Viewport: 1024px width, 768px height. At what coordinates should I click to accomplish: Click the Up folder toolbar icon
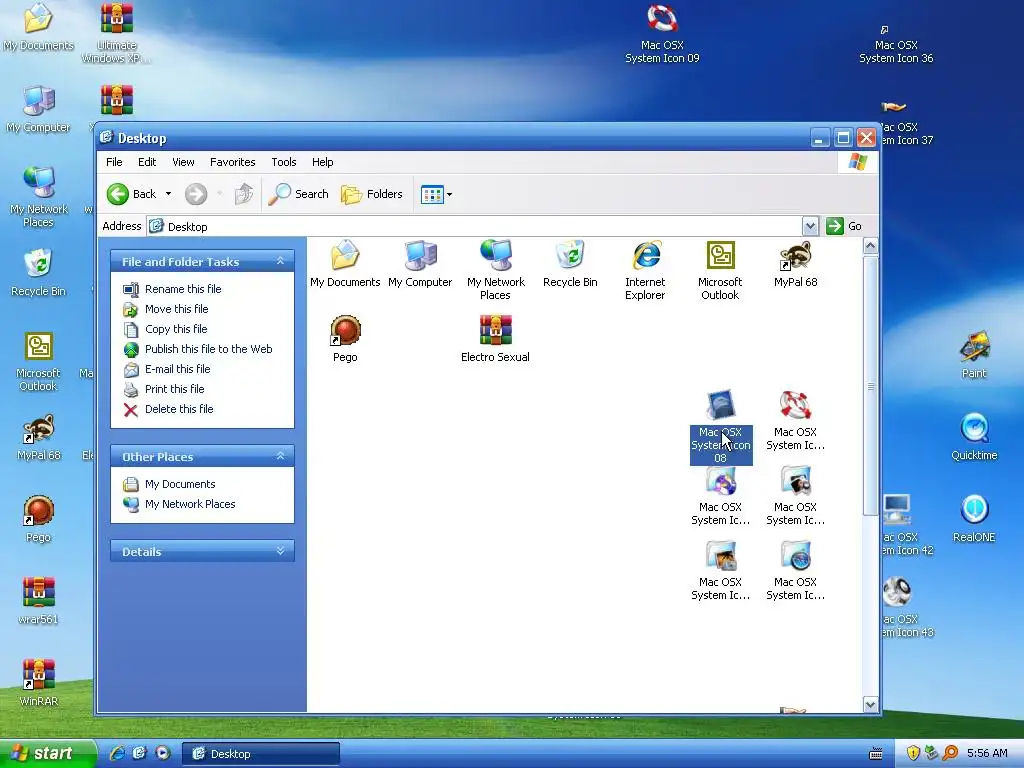[x=244, y=194]
